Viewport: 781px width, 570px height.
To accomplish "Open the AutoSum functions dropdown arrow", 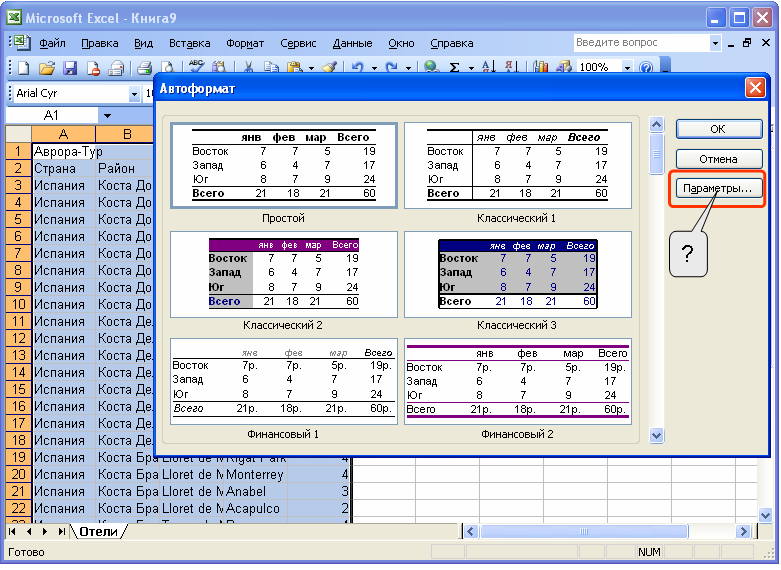I will [471, 68].
